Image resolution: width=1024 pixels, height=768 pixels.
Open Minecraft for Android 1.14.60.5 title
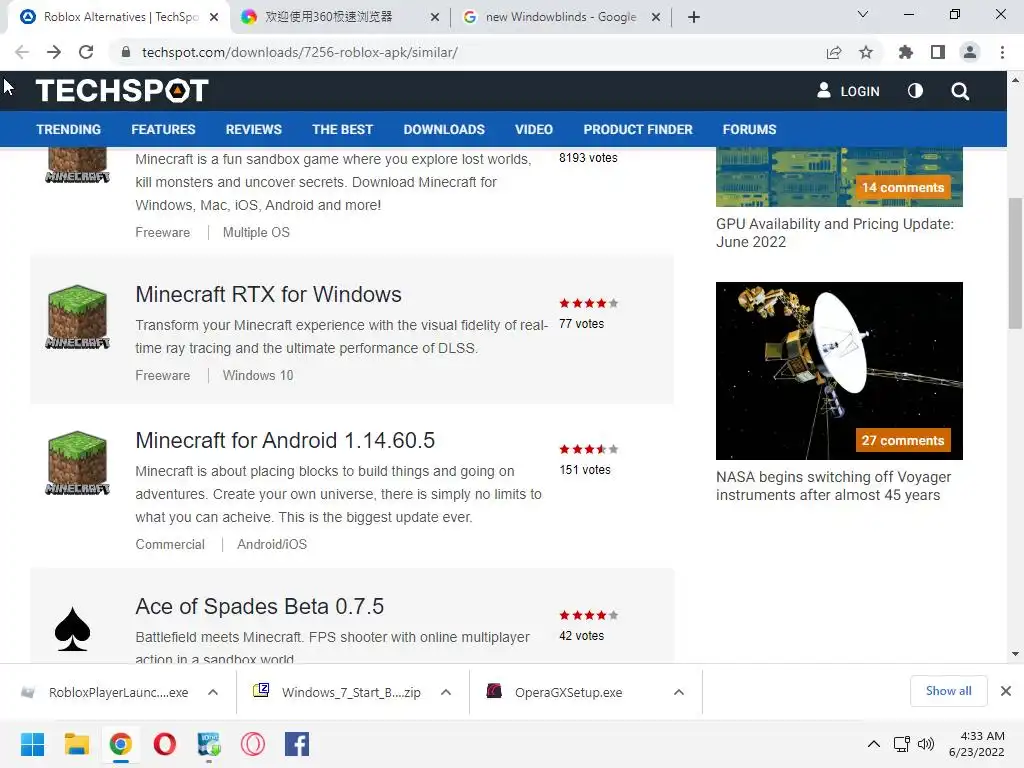(x=285, y=440)
